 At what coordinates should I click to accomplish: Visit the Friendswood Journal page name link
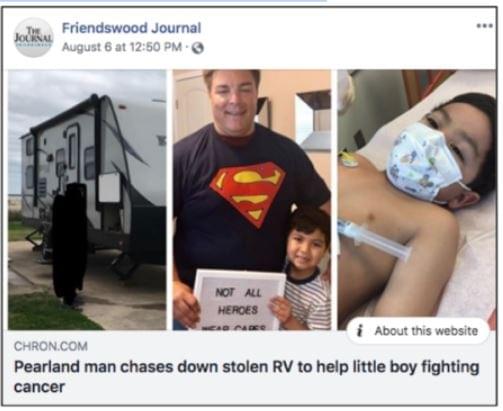(x=132, y=28)
